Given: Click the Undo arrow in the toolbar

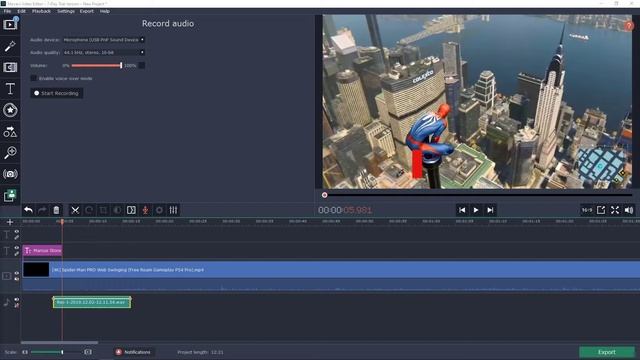Looking at the screenshot, I should pos(28,210).
